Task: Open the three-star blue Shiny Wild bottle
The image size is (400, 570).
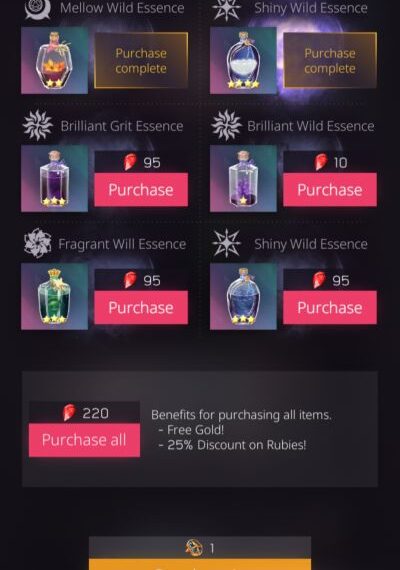Action: pyautogui.click(x=243, y=296)
